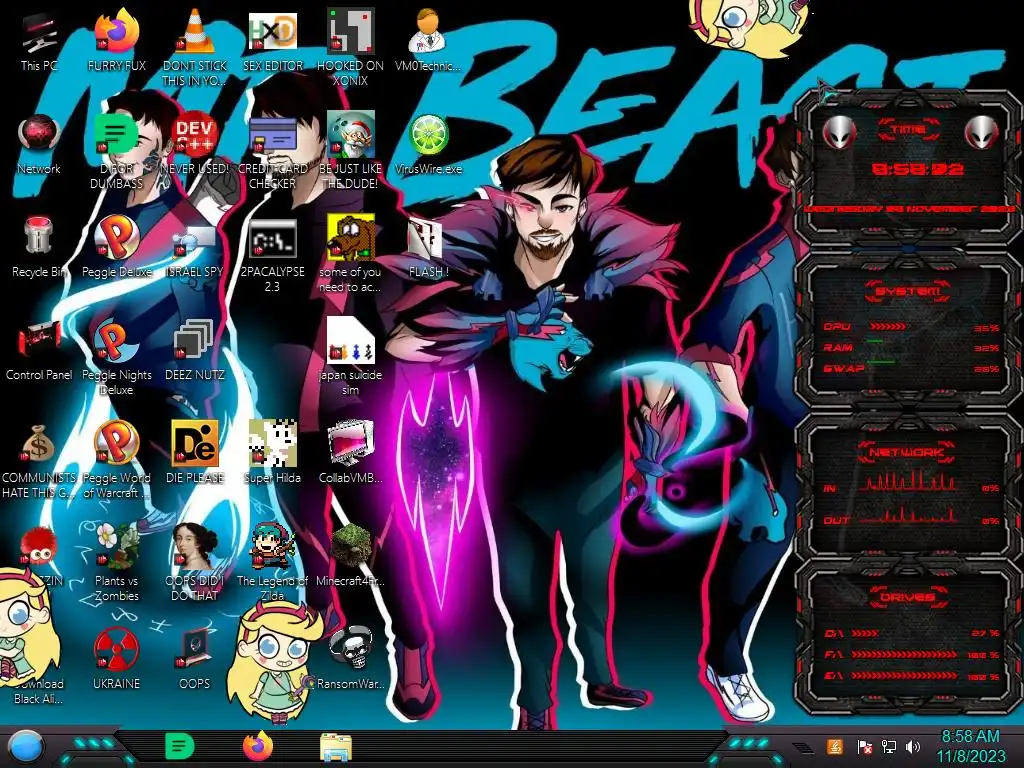Open the Control Panel desktop icon
This screenshot has height=768, width=1024.
pos(39,351)
